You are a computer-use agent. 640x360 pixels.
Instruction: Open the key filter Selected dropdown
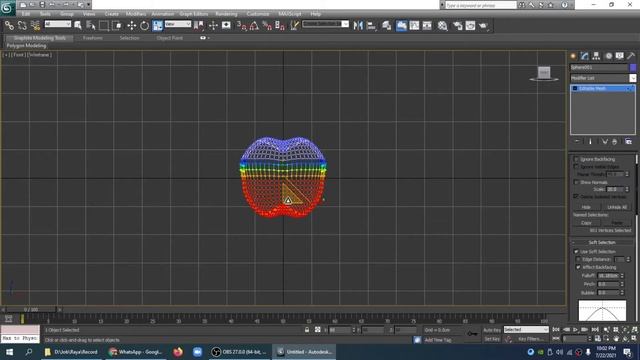pyautogui.click(x=526, y=329)
